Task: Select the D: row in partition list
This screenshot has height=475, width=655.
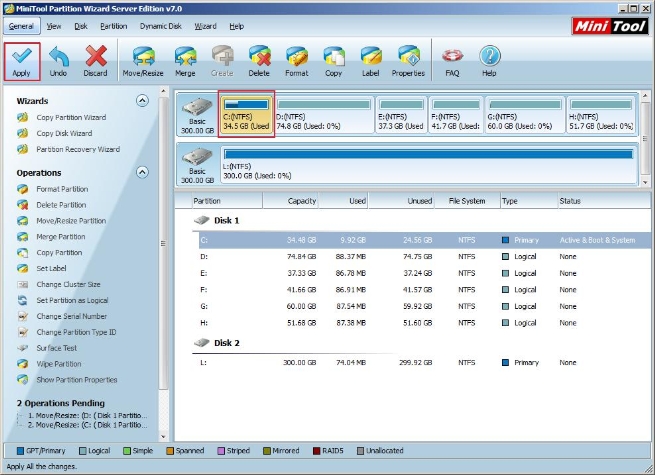Action: (x=424, y=257)
